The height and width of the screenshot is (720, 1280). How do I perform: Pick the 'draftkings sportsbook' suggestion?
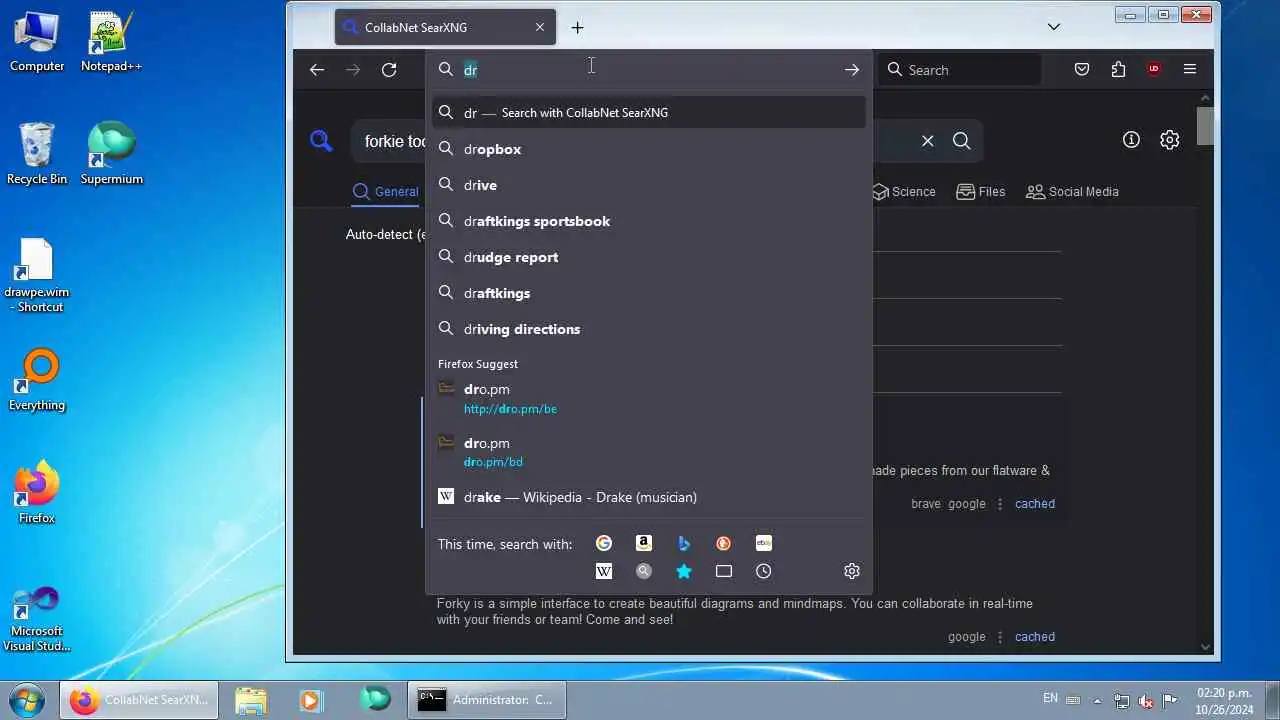pos(649,221)
